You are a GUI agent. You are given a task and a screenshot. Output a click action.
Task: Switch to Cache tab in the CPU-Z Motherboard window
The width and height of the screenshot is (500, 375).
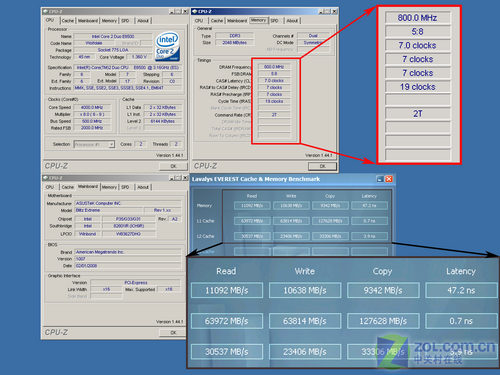coord(68,187)
